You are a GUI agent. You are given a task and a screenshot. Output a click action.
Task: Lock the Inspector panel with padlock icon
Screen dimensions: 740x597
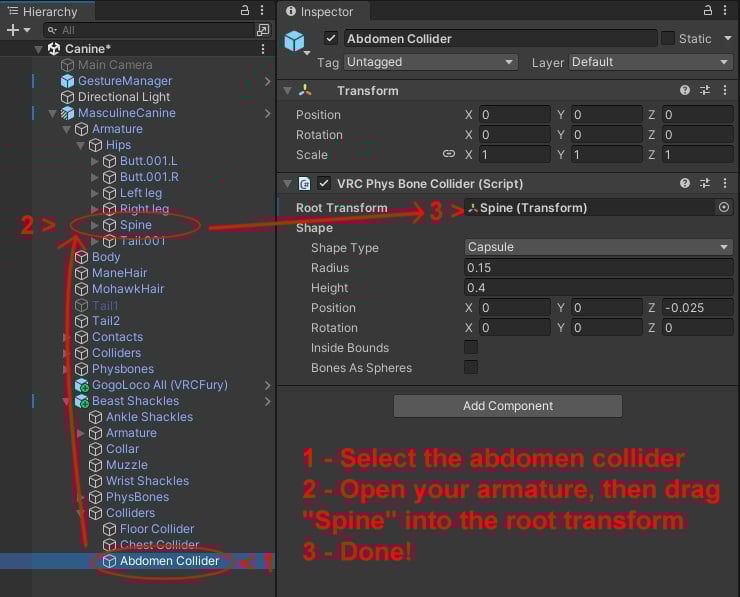pos(707,10)
